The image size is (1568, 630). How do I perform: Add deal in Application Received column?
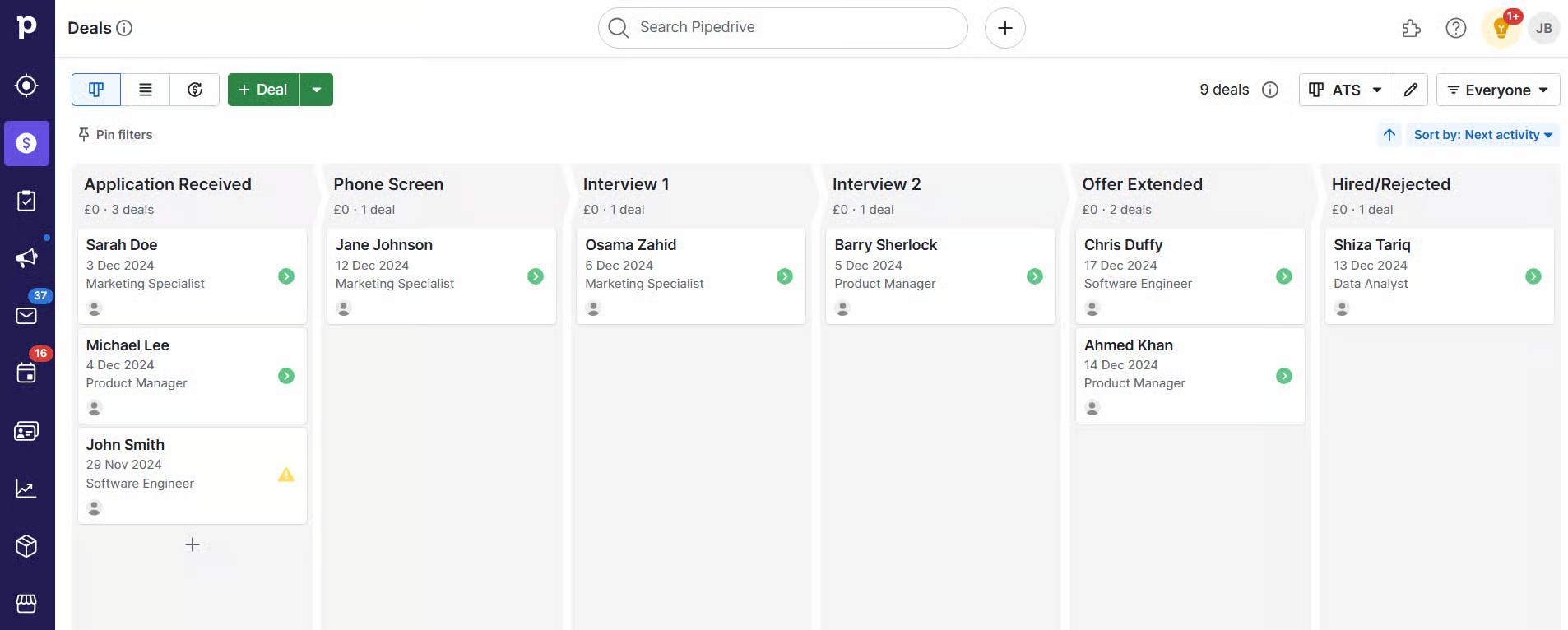(193, 544)
